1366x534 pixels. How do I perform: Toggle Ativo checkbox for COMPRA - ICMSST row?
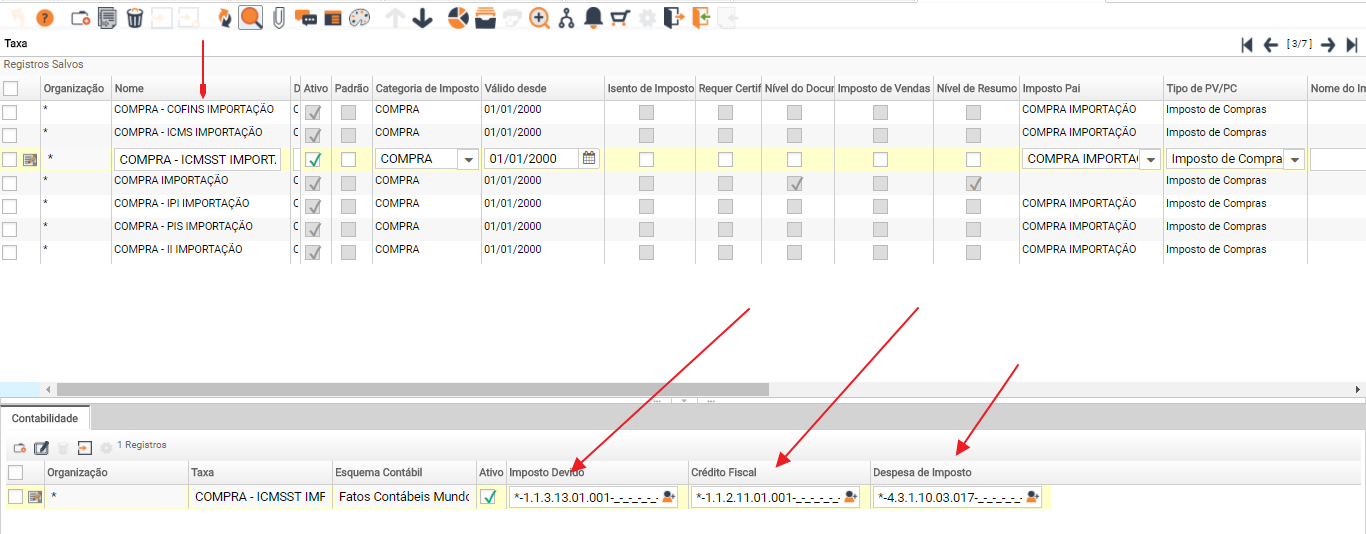point(313,159)
